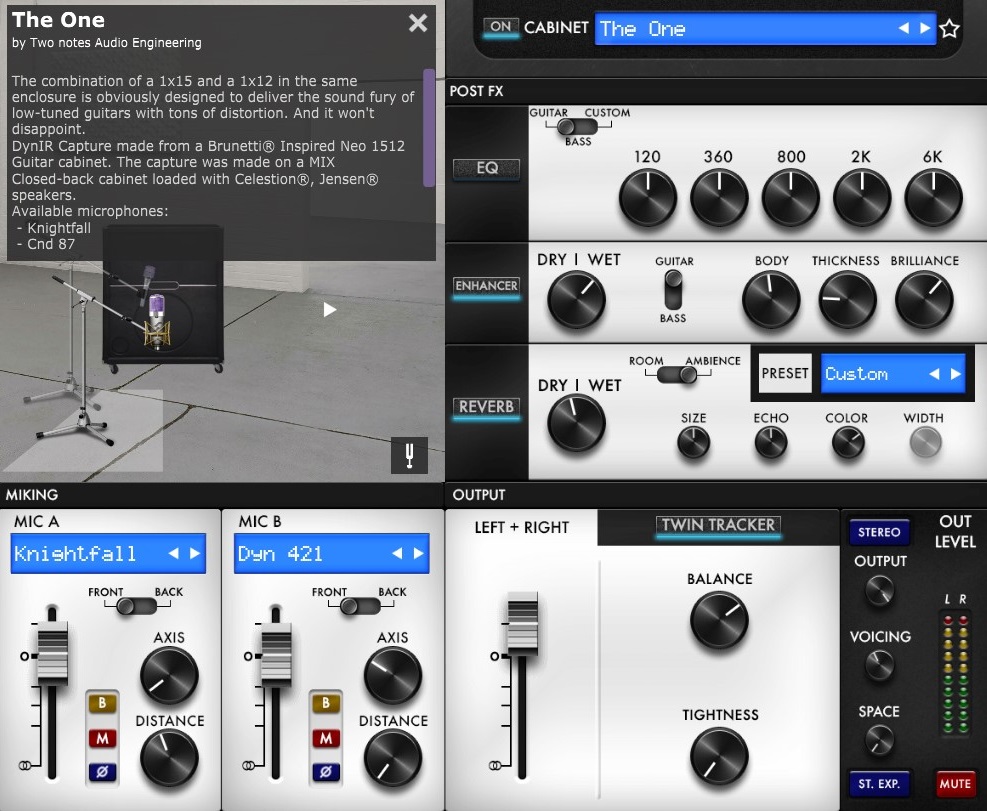This screenshot has height=811, width=987.
Task: Flip MIC B Front/Back switch
Action: tap(360, 606)
